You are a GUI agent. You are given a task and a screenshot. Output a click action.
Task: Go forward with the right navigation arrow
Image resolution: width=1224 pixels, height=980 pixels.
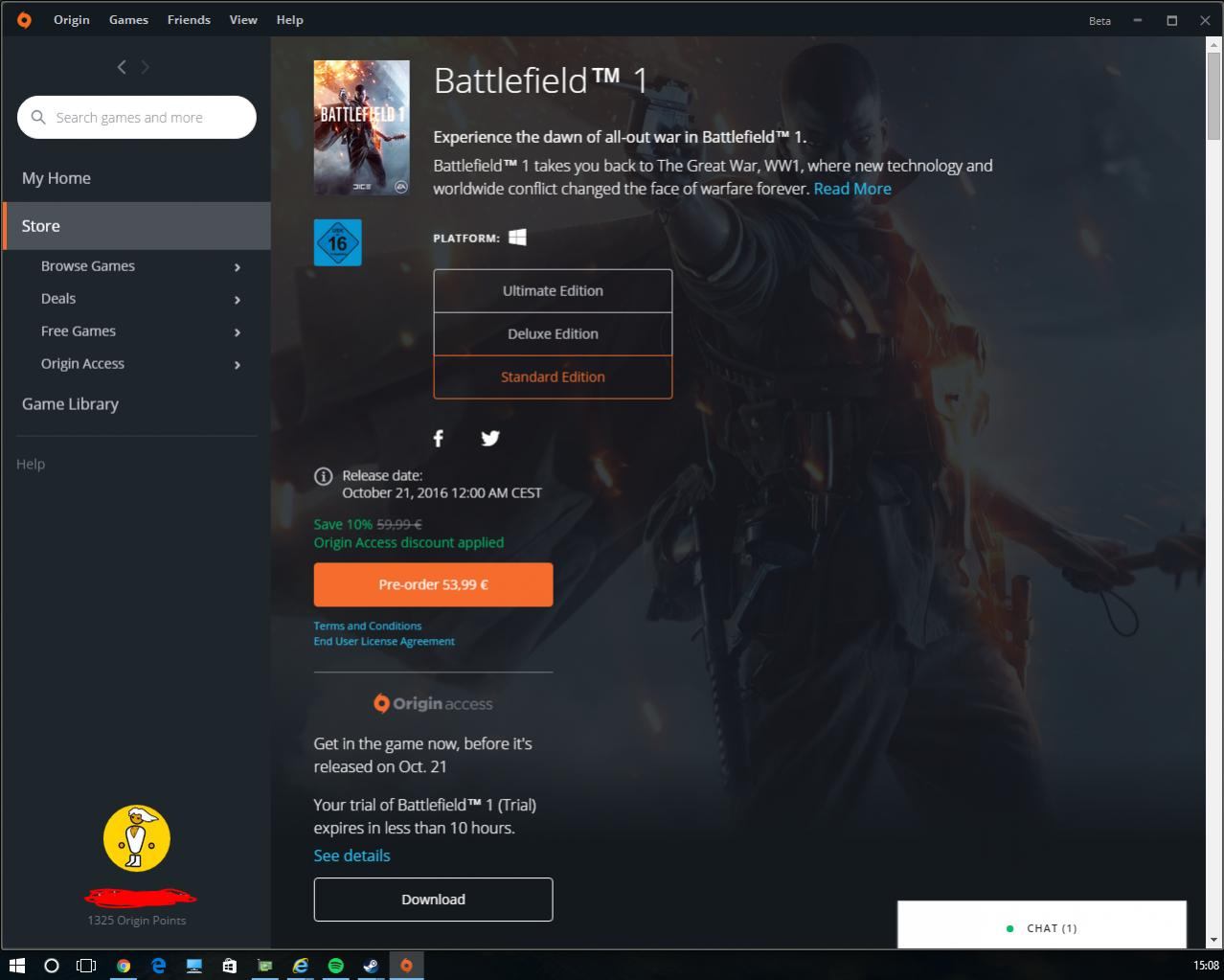146,66
